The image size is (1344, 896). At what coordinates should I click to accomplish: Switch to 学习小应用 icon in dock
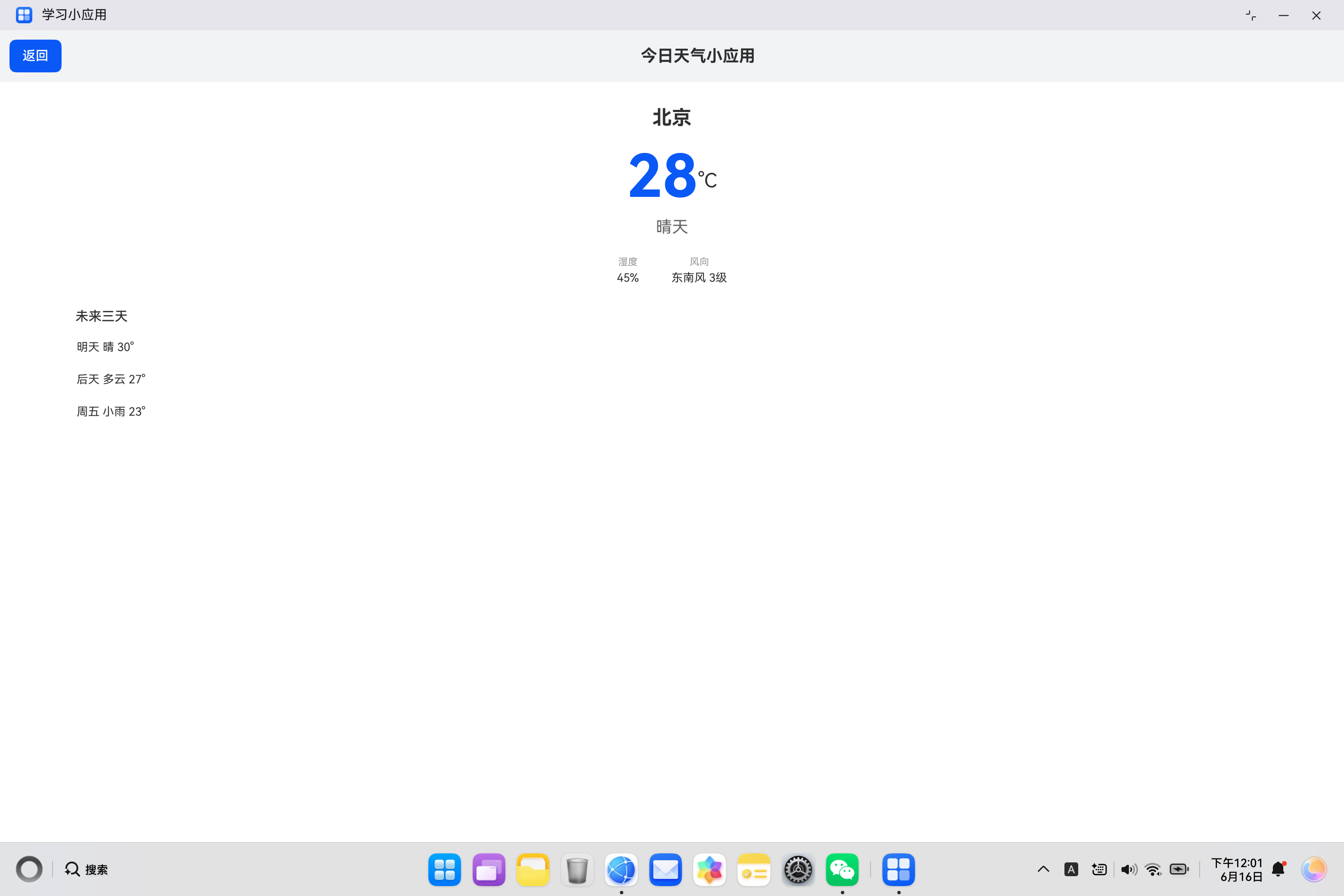[898, 869]
